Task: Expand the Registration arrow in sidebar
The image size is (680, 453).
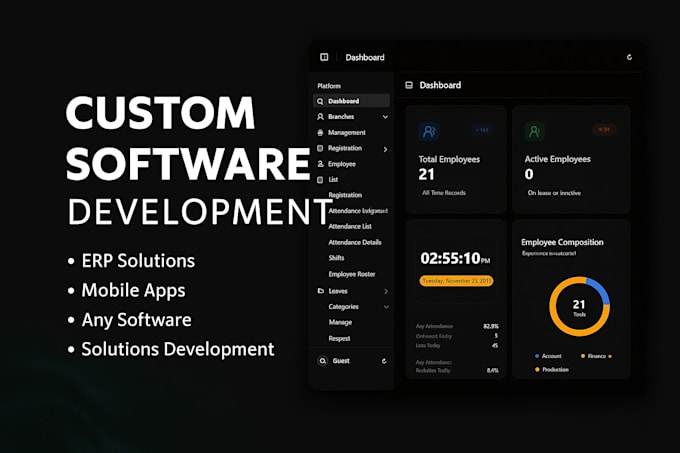Action: click(385, 150)
